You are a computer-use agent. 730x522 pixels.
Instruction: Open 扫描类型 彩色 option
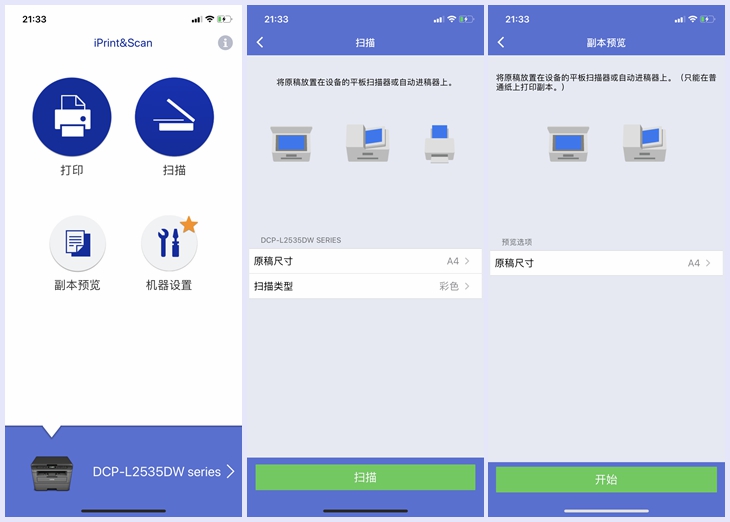coord(365,286)
